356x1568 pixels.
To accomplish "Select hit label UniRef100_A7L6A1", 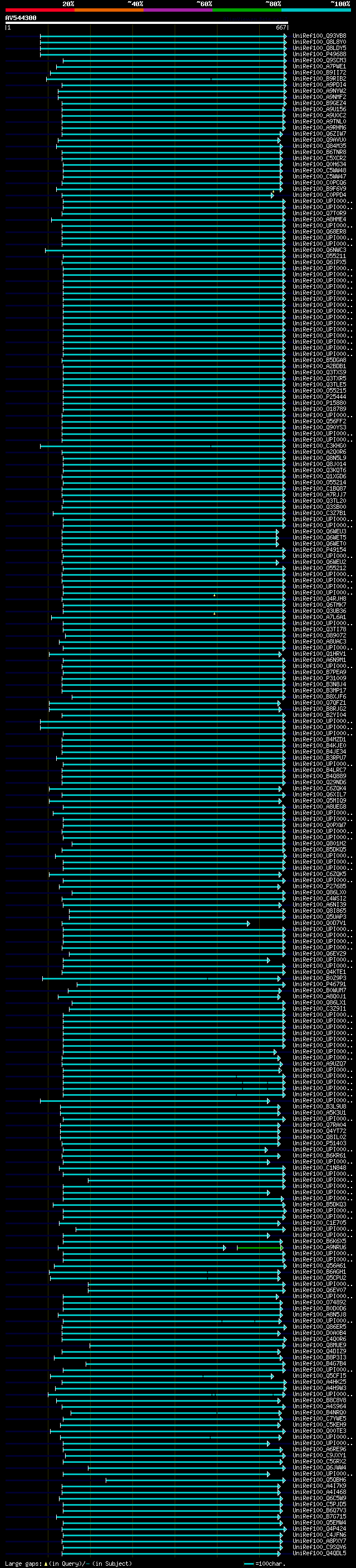I will (x=319, y=617).
